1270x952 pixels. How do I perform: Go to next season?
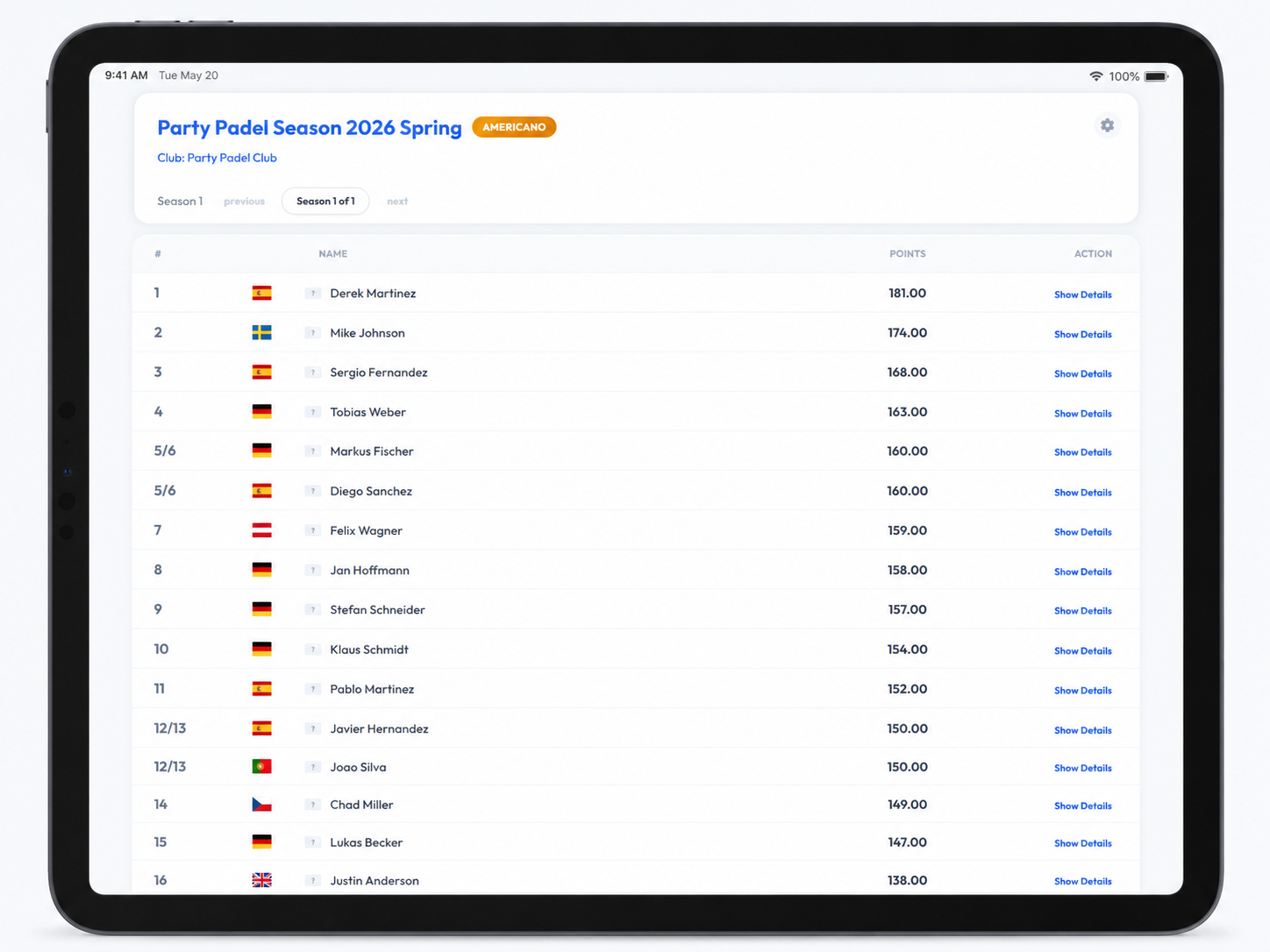[x=397, y=202]
